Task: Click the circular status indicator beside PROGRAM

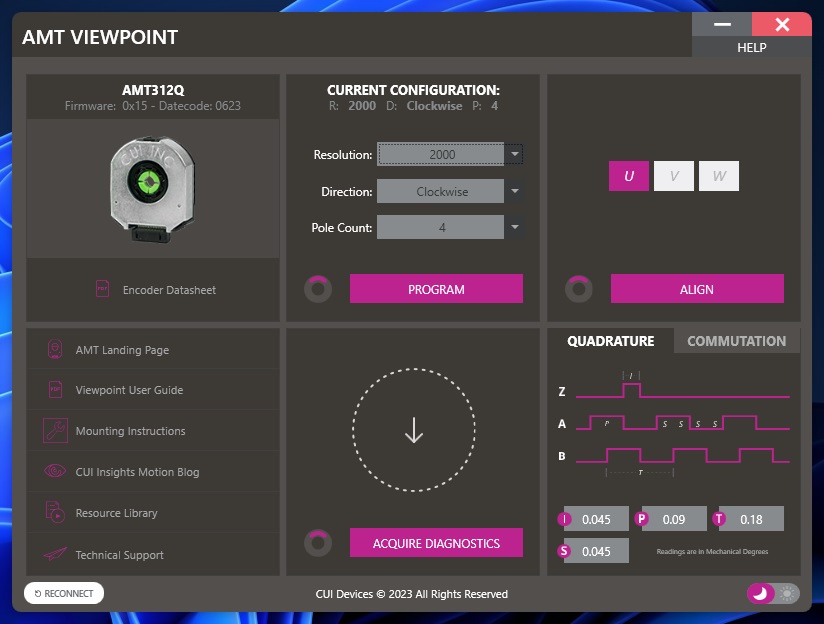Action: (318, 289)
